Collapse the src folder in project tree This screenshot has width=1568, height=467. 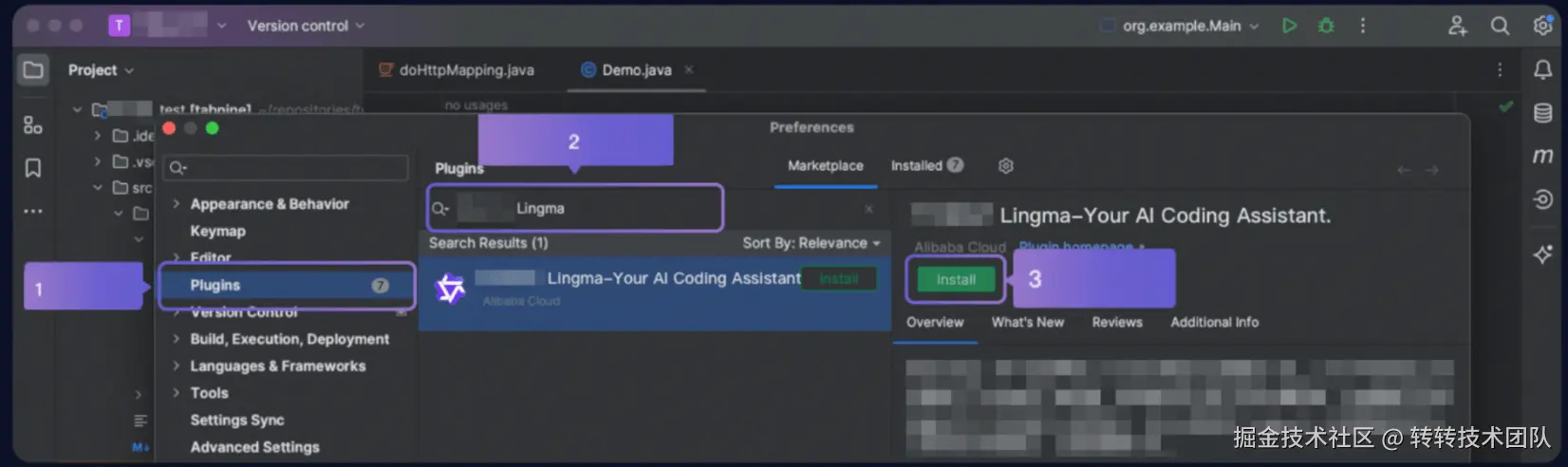pos(98,188)
